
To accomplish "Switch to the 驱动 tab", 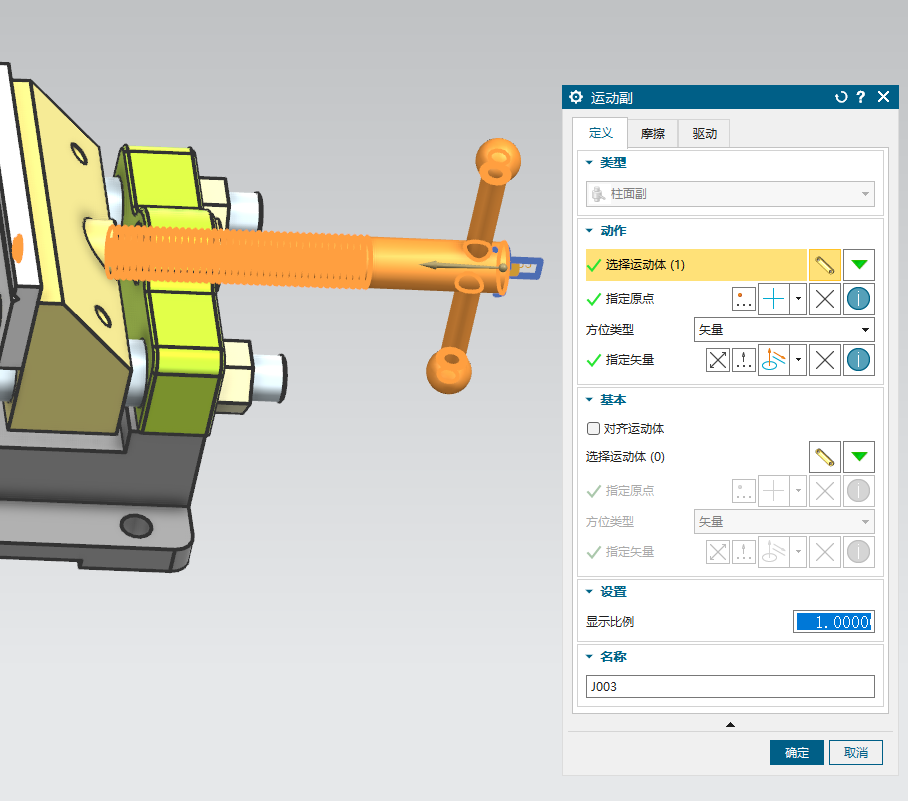I will [704, 134].
